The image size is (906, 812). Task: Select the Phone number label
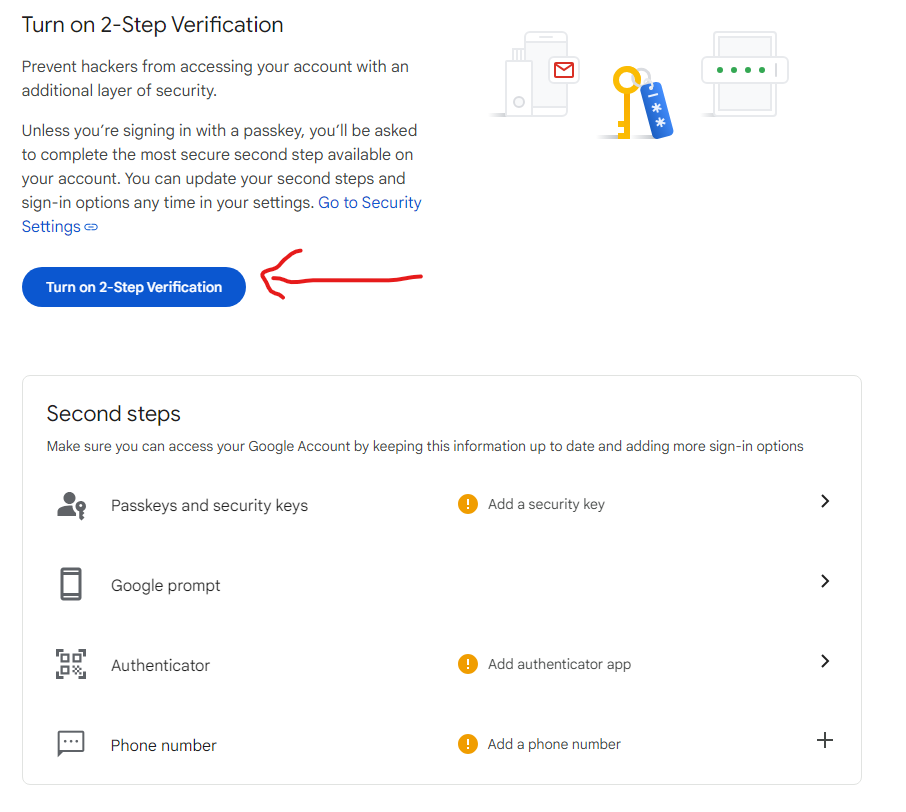point(164,746)
